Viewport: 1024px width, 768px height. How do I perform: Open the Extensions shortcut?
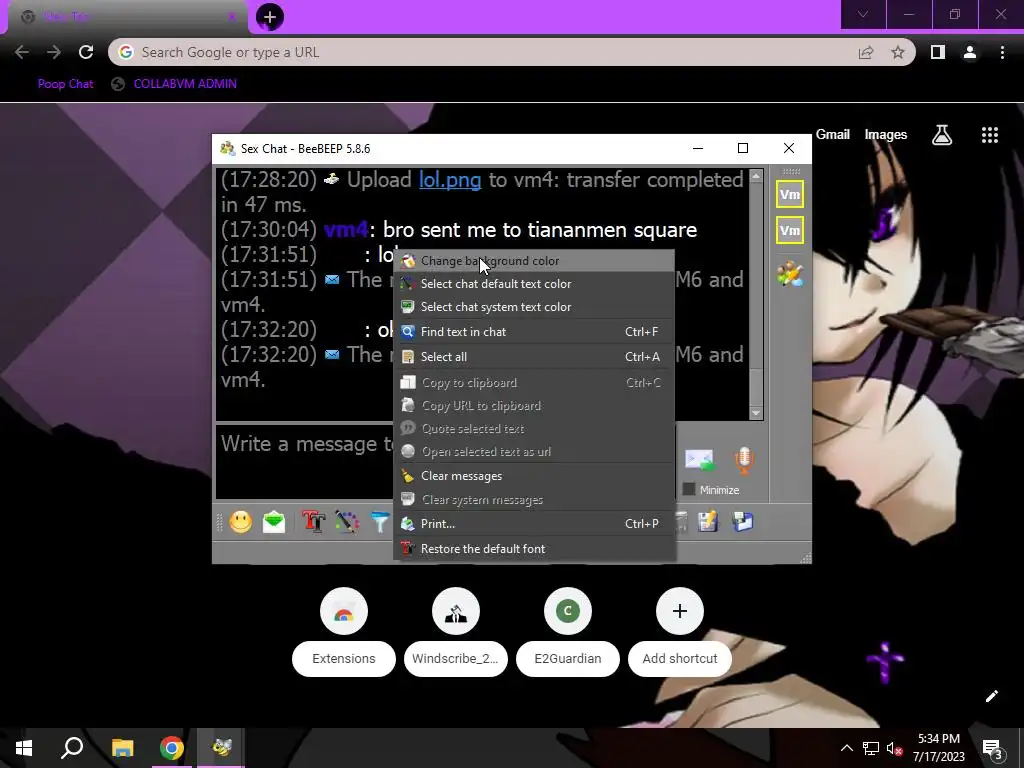344,632
